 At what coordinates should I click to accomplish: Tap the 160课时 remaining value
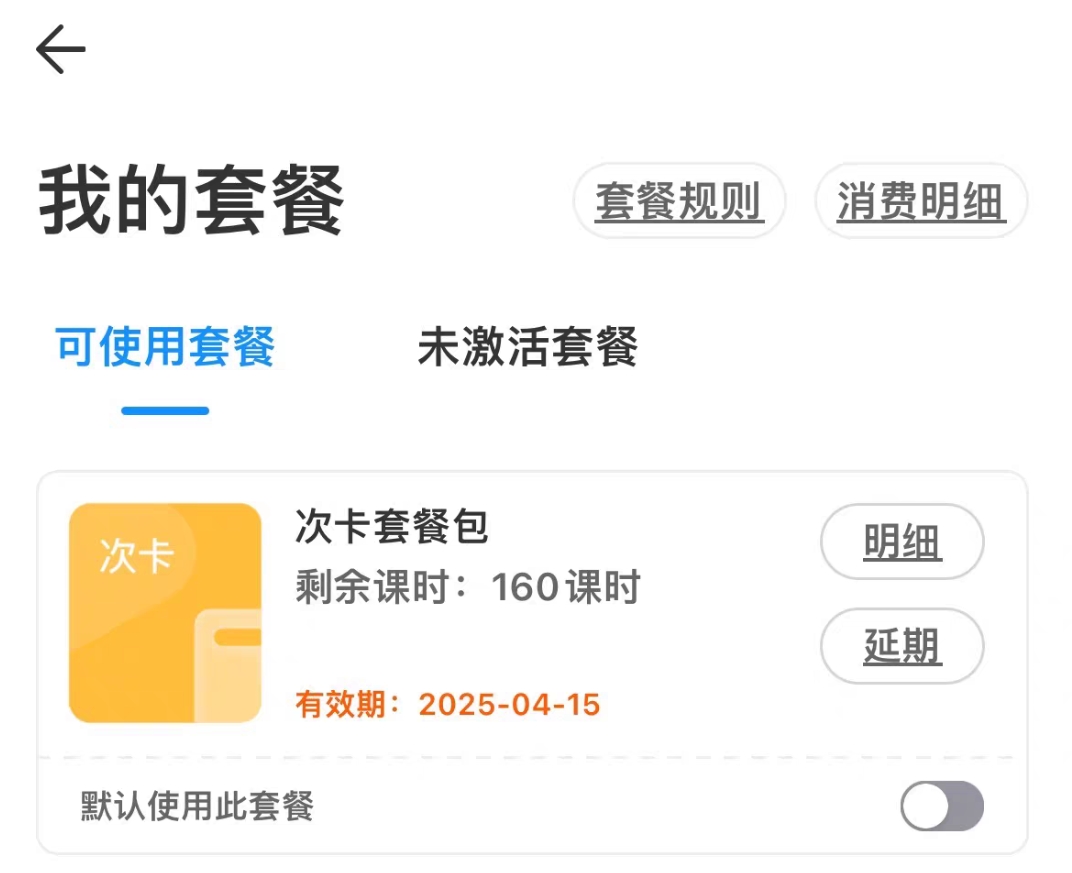click(565, 587)
